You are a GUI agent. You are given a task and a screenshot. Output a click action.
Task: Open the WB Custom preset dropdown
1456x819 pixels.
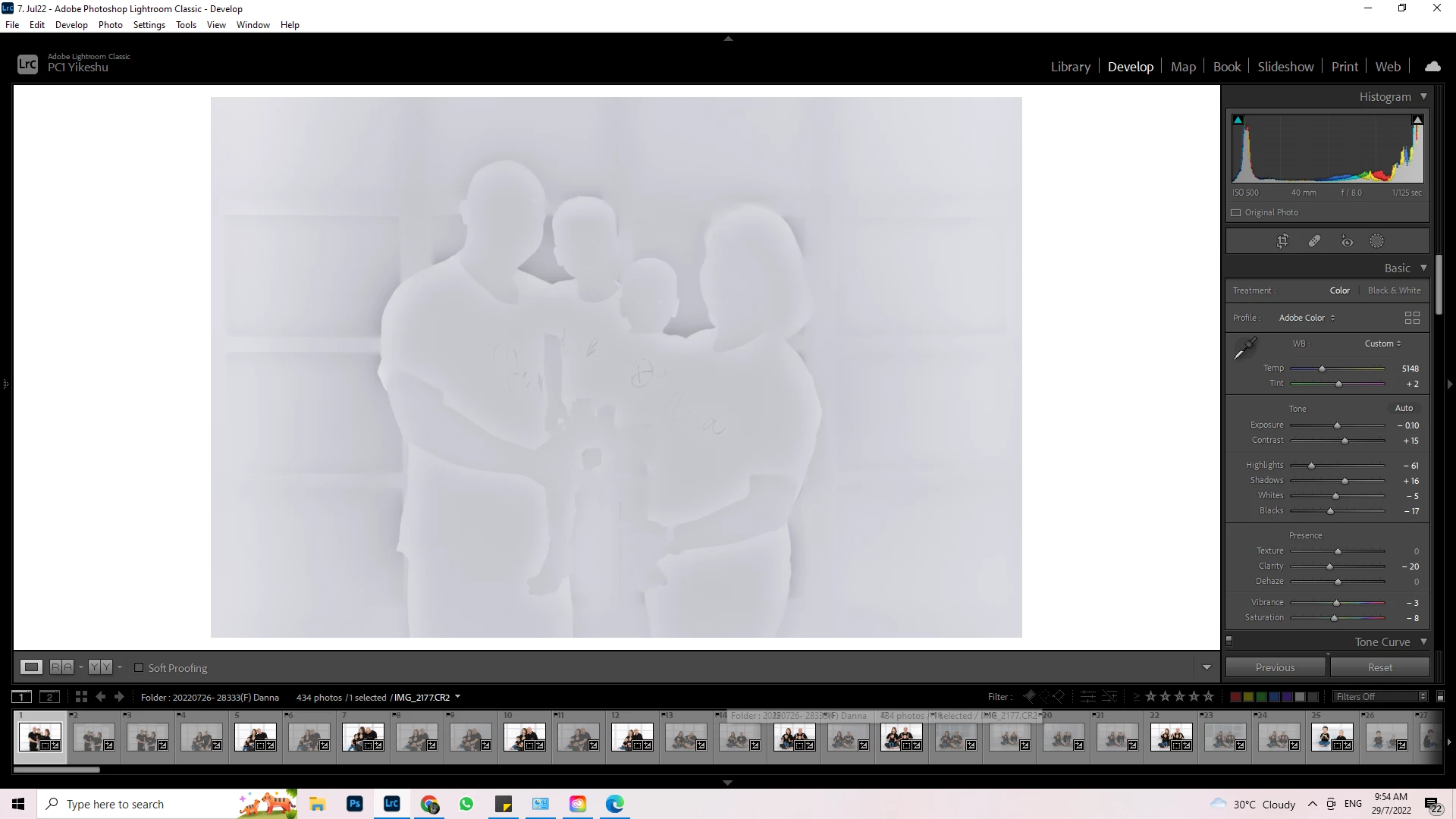[x=1382, y=344]
